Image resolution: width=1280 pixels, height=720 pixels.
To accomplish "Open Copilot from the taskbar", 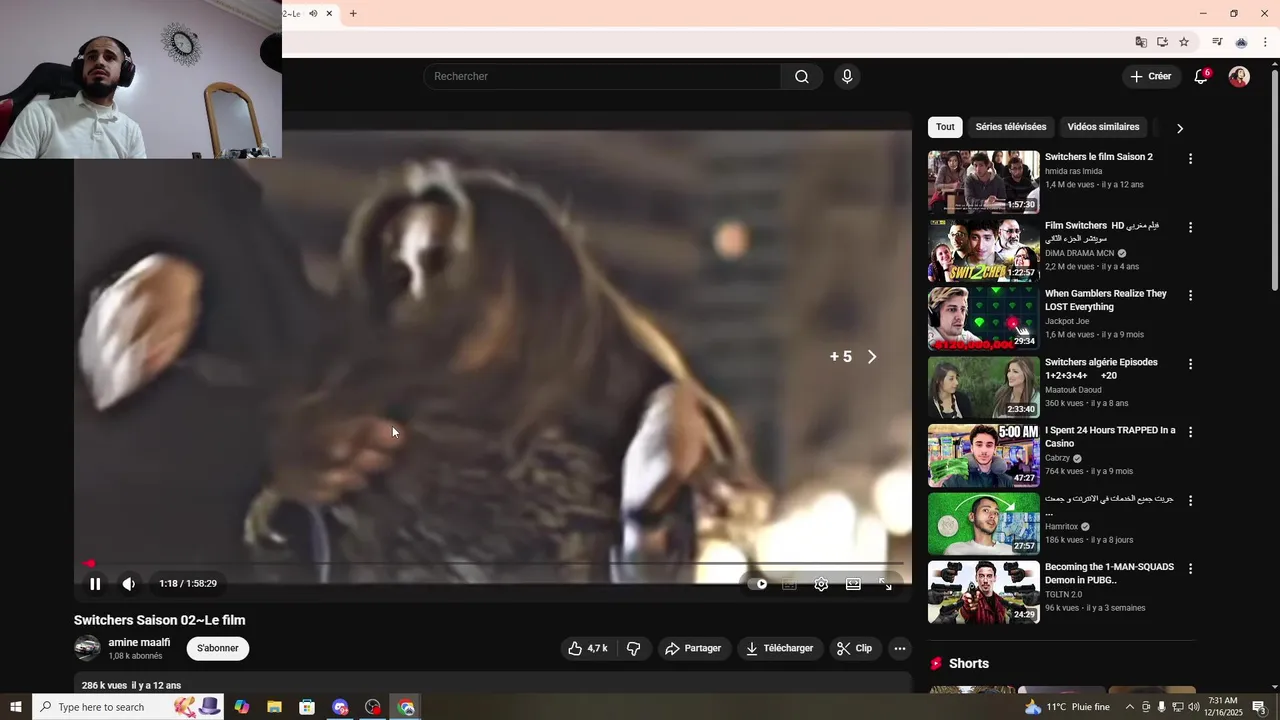I will pos(242,707).
